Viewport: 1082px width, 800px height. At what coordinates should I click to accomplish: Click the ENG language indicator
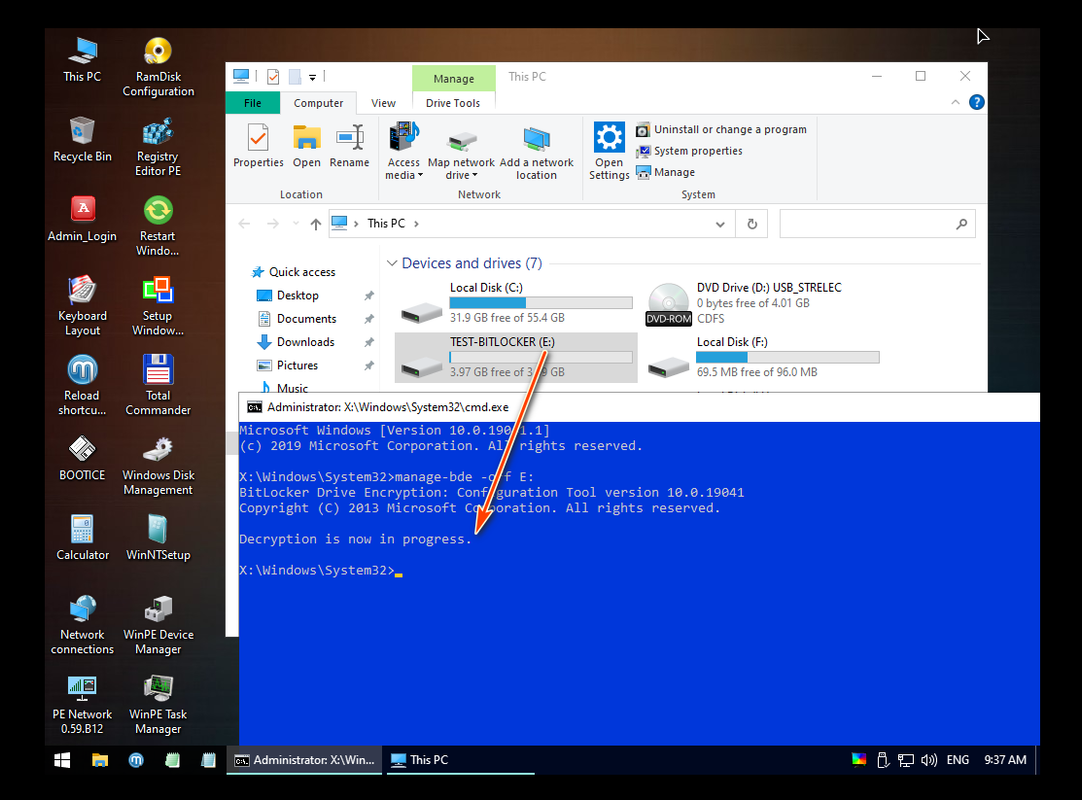[x=958, y=760]
